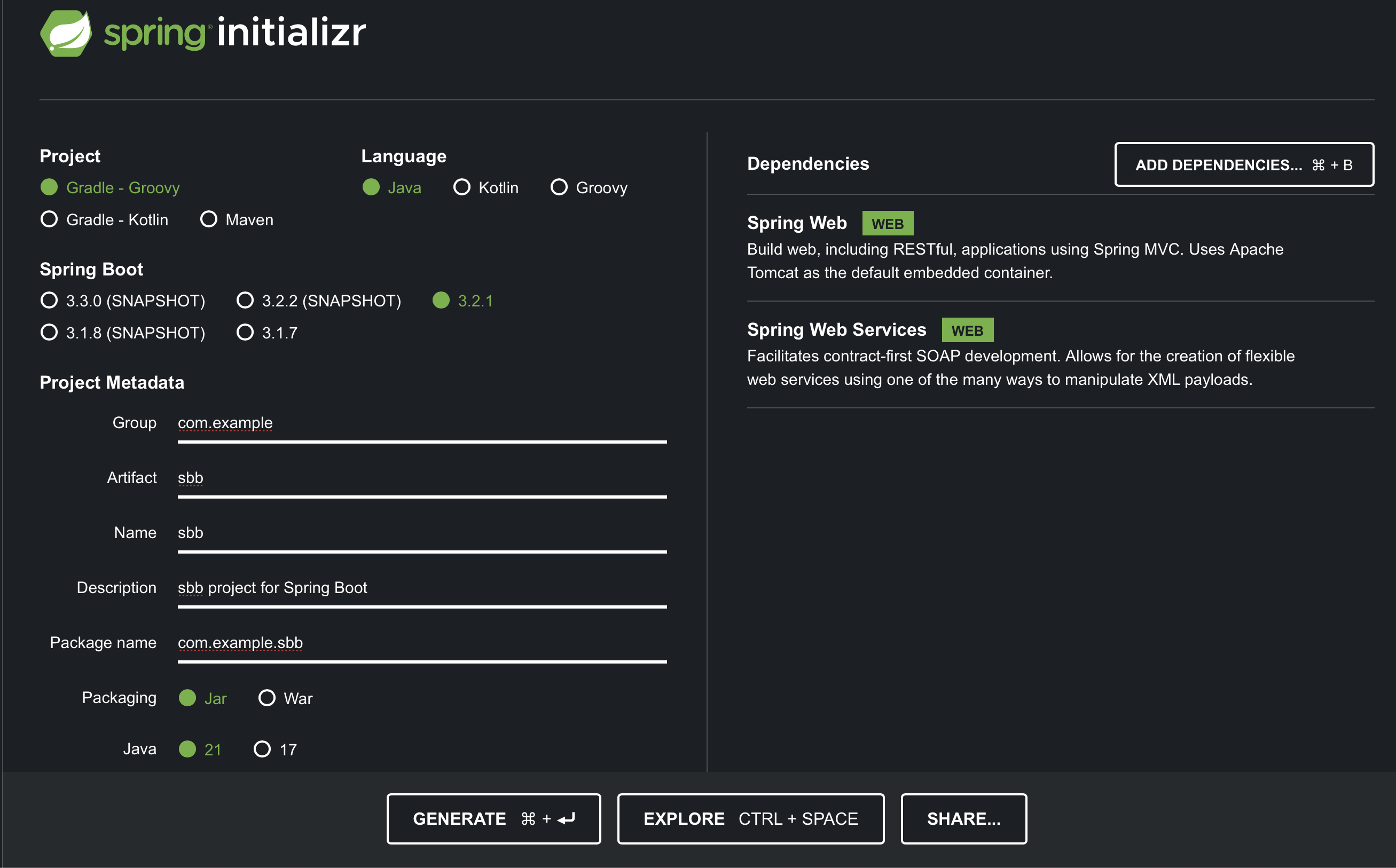Click the Spring leaf logo icon
This screenshot has width=1396, height=868.
[66, 33]
